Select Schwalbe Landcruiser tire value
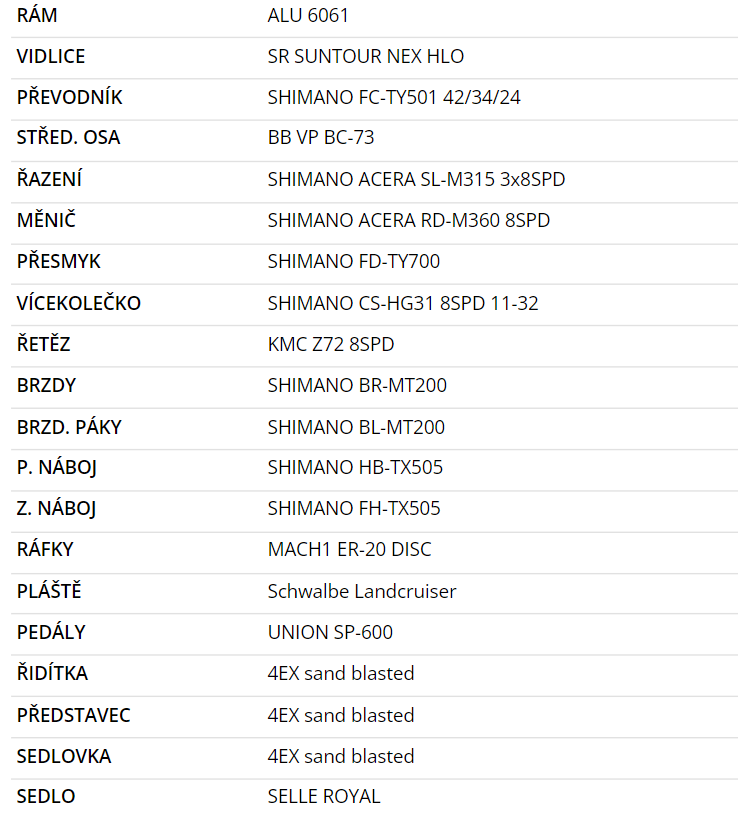The width and height of the screenshot is (738, 815). tap(362, 592)
